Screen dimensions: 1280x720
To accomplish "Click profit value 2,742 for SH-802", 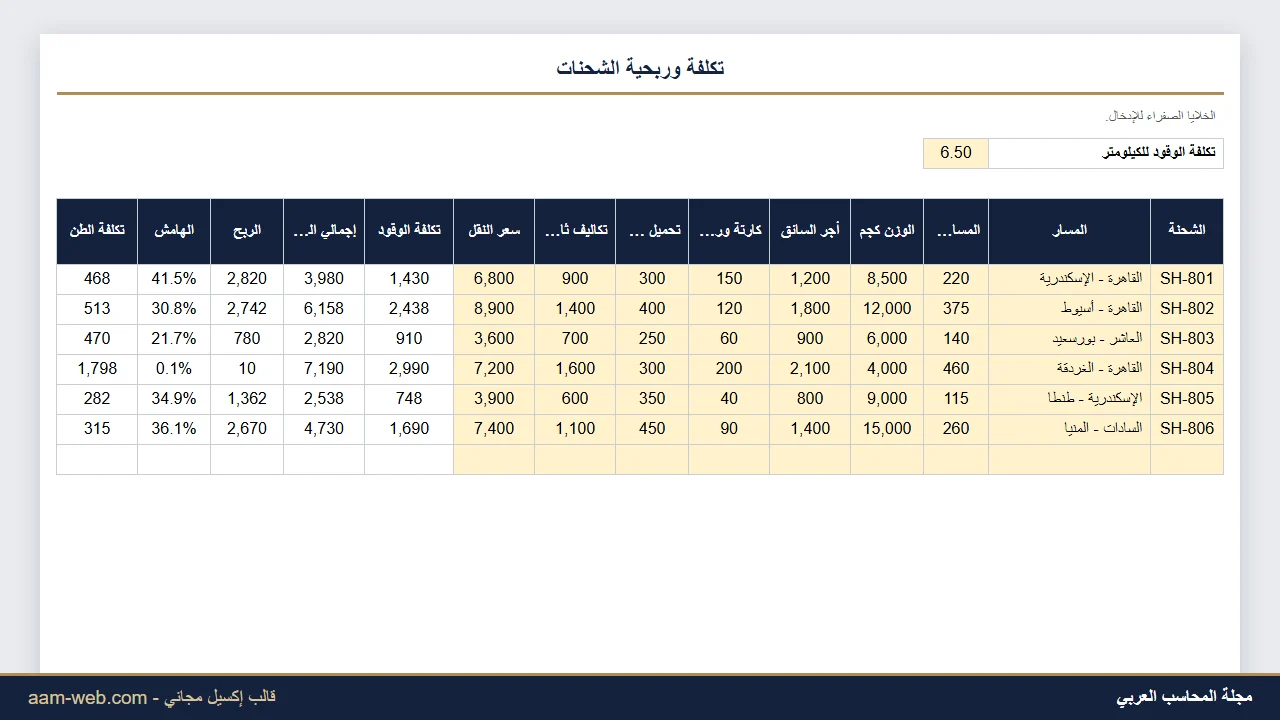I will [247, 309].
